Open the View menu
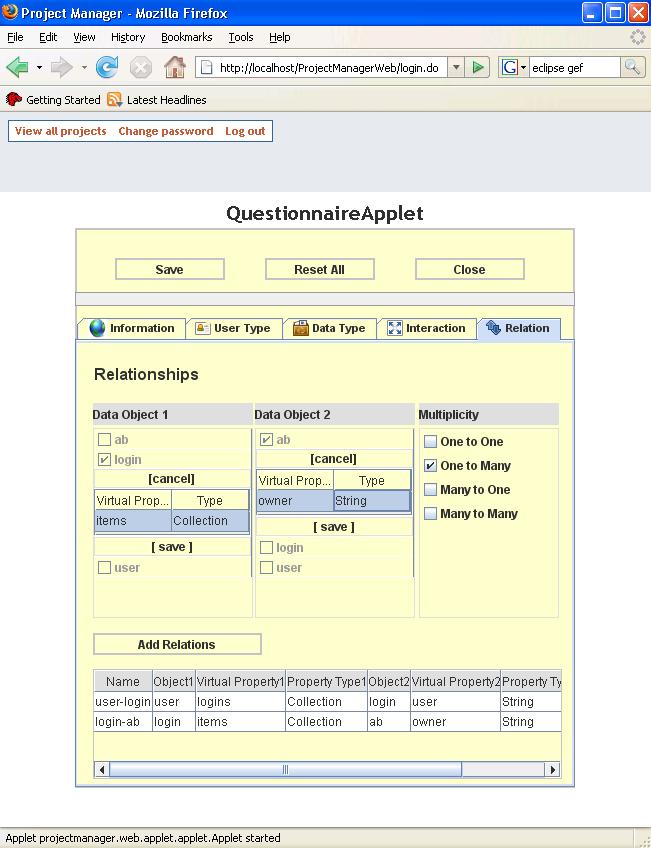 point(84,37)
